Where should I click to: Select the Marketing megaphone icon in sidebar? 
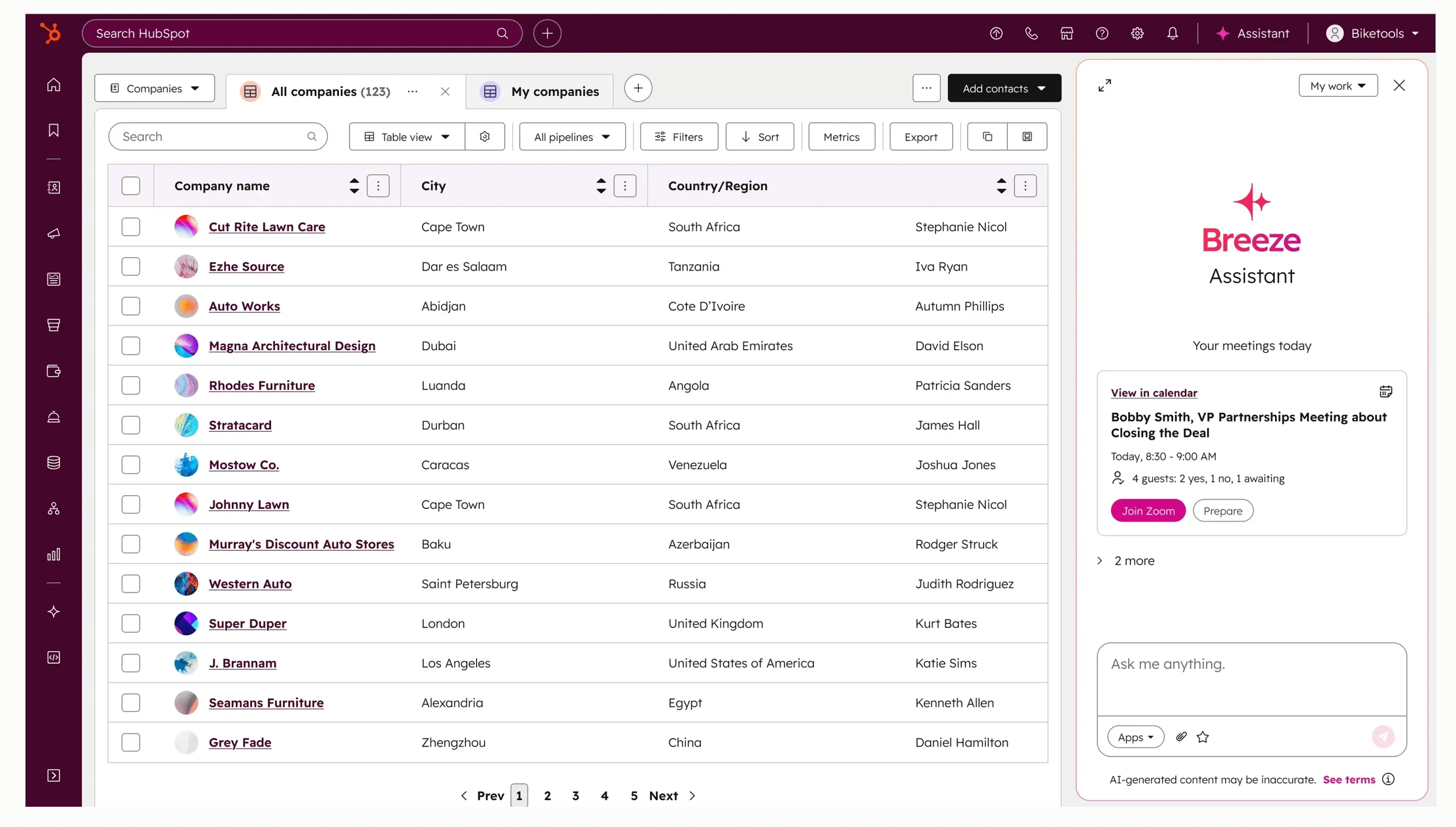pyautogui.click(x=53, y=233)
